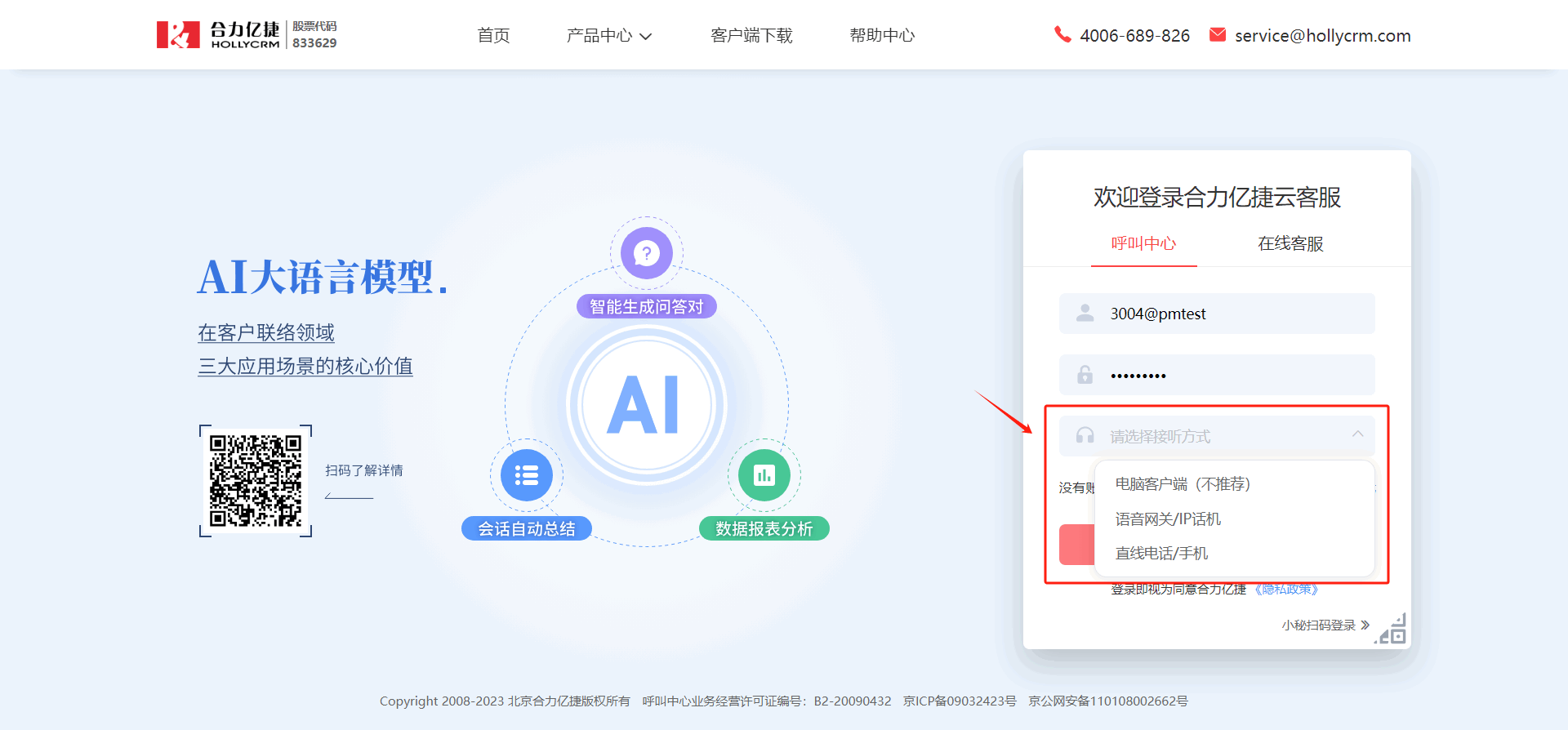Click the HollyCRM logo

coord(218,35)
